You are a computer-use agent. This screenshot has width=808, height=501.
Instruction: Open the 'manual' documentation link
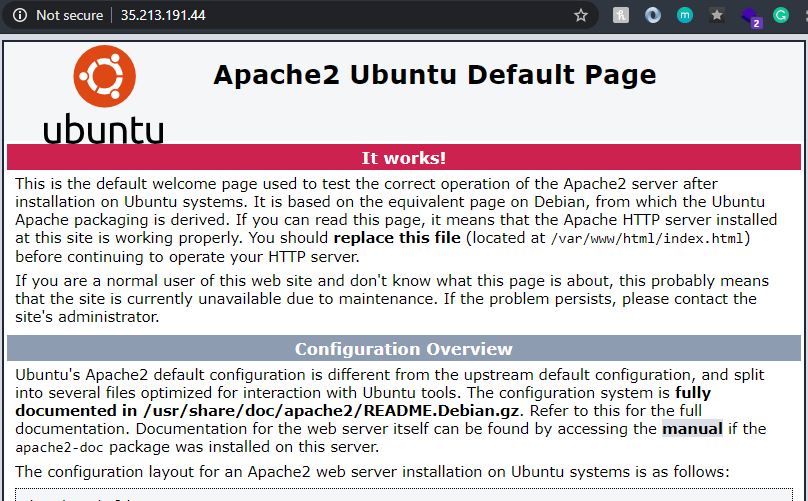coord(692,429)
